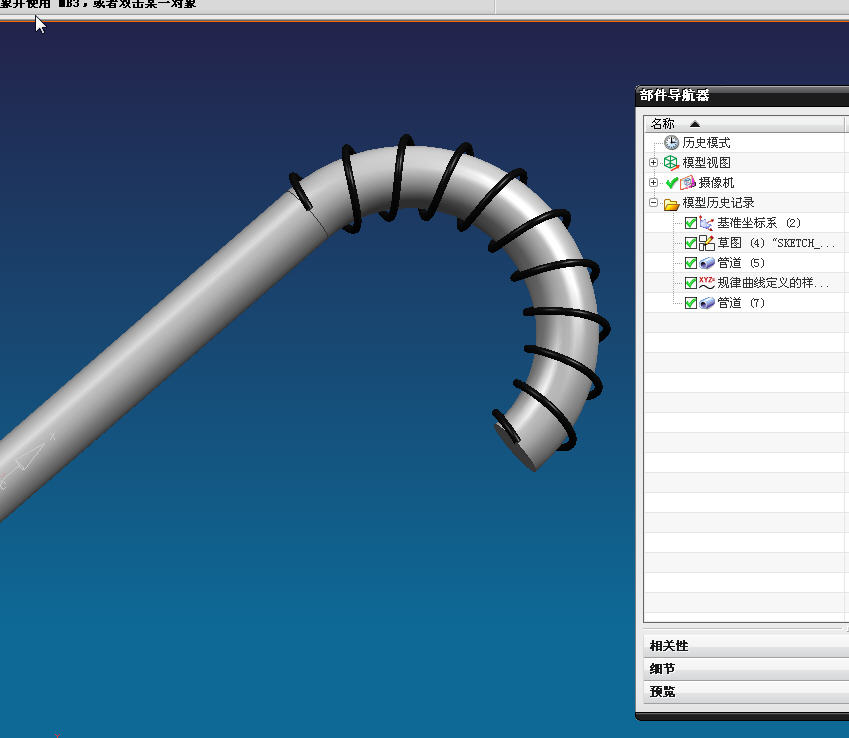The width and height of the screenshot is (849, 738).
Task: Toggle the 草图 (4) feature checkbox
Action: [690, 243]
